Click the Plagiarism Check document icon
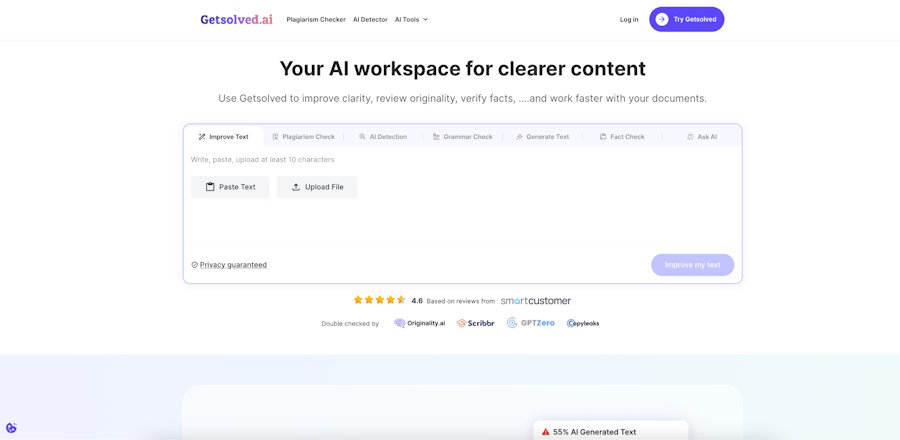This screenshot has height=440, width=900. (x=275, y=137)
